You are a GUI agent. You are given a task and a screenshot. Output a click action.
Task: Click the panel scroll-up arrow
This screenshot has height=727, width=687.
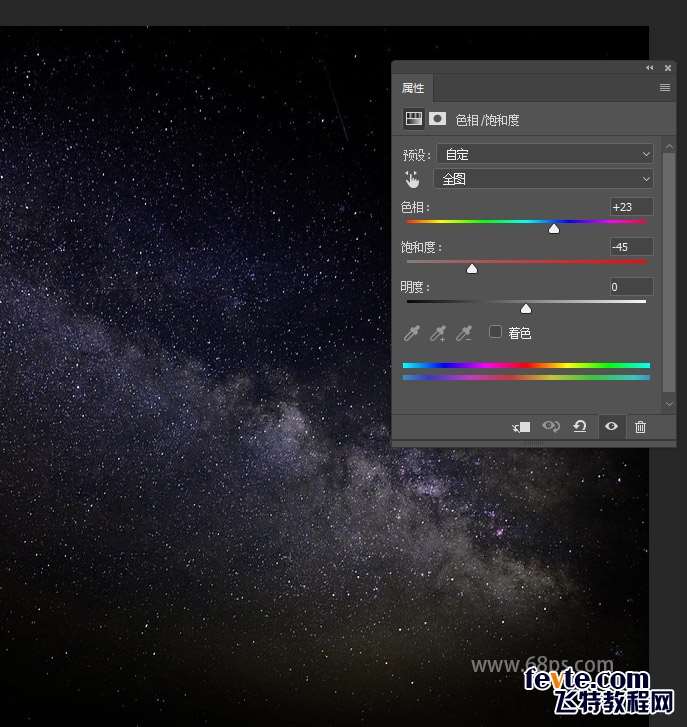pyautogui.click(x=669, y=147)
